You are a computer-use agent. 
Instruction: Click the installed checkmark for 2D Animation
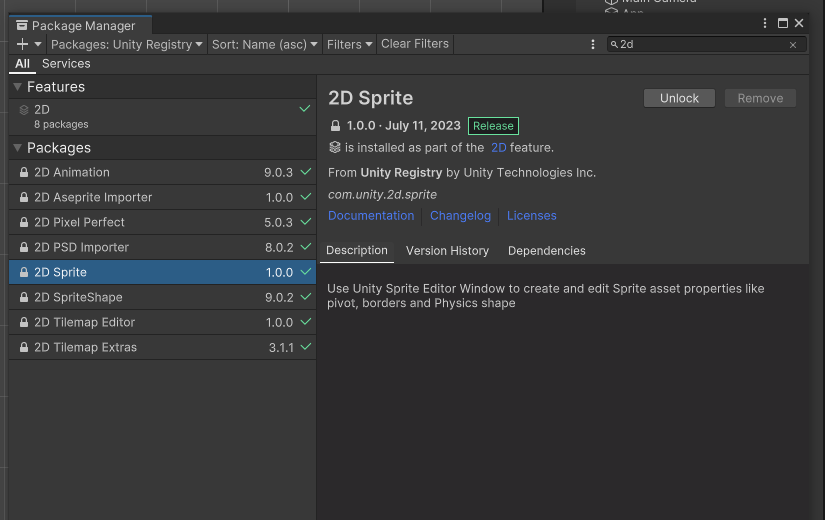click(x=306, y=172)
